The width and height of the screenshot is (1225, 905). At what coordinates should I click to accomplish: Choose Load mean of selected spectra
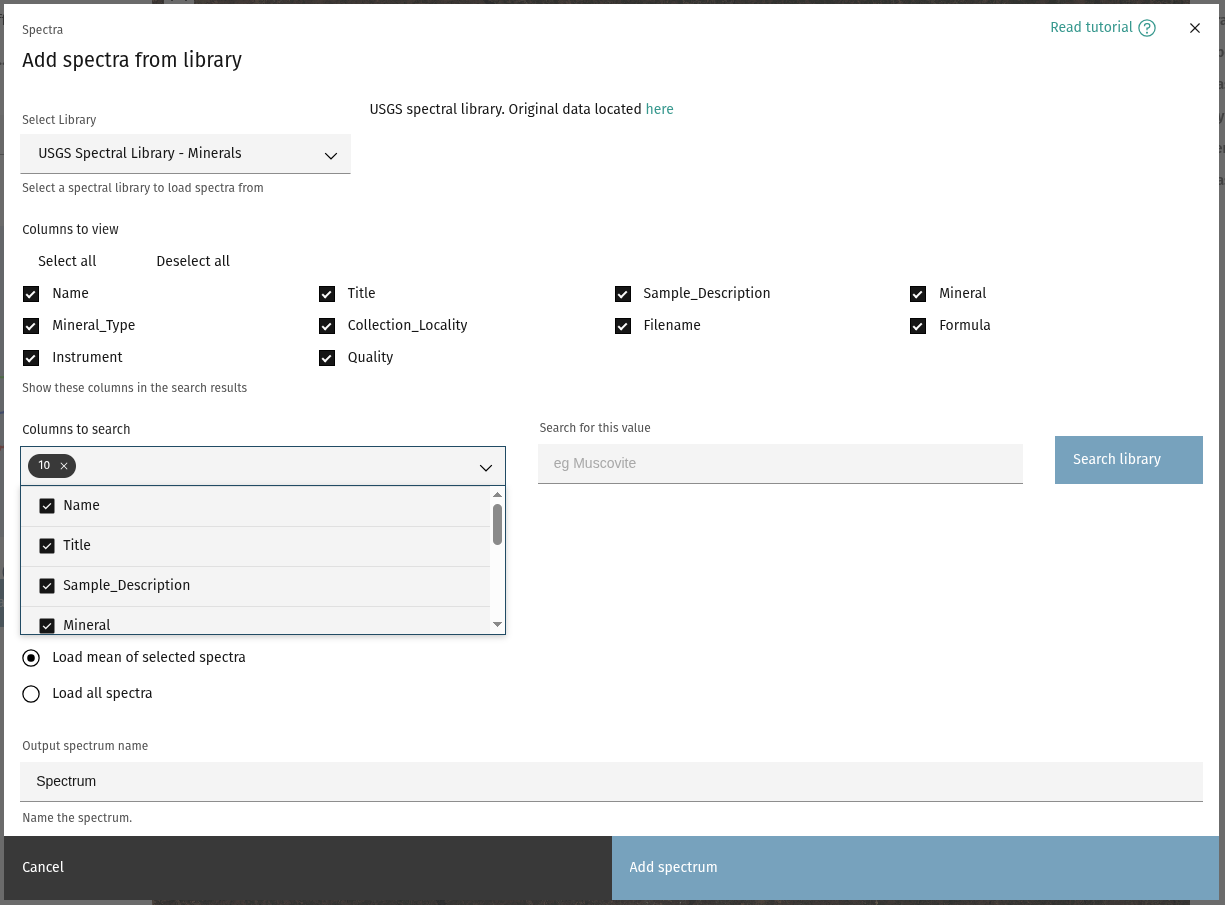(x=31, y=658)
